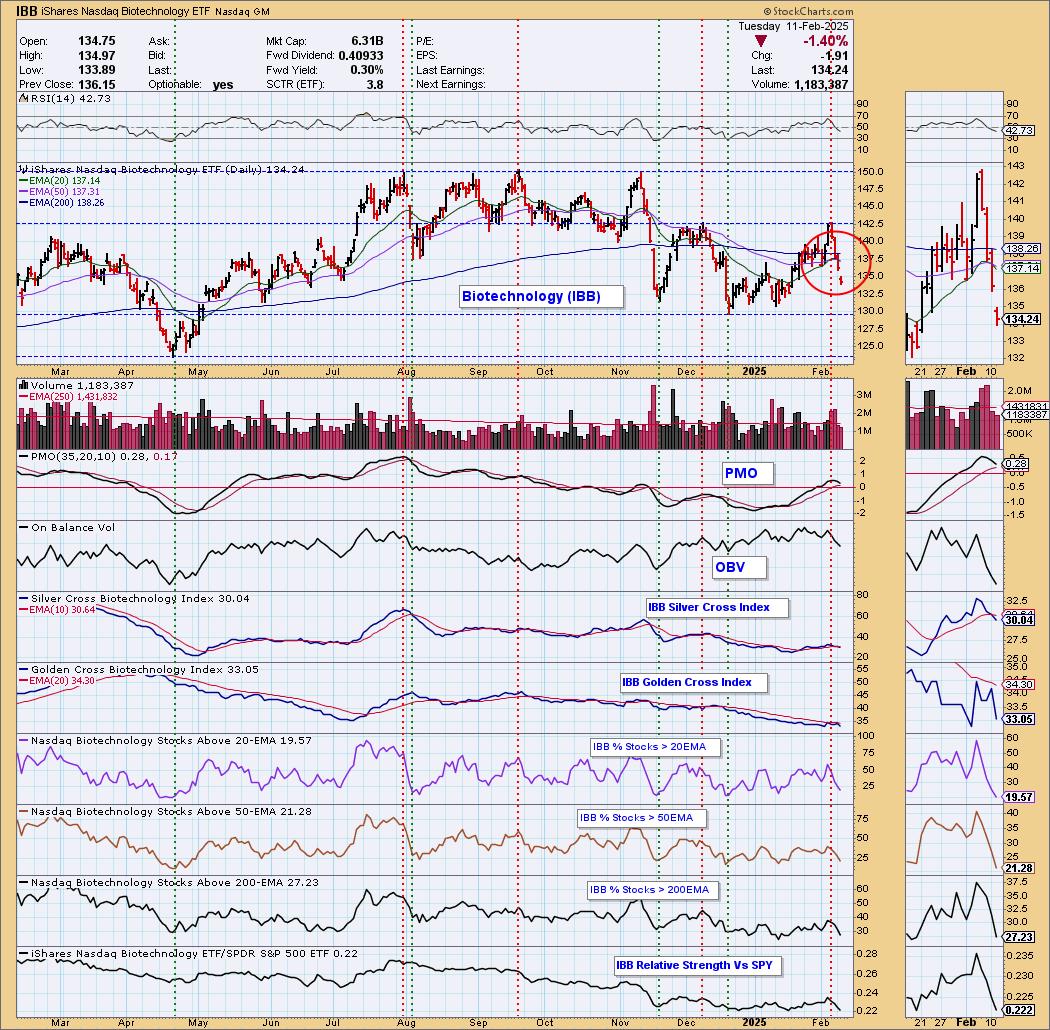
Task: Click the 0.222 relative strength tag
Action: click(x=1020, y=1010)
